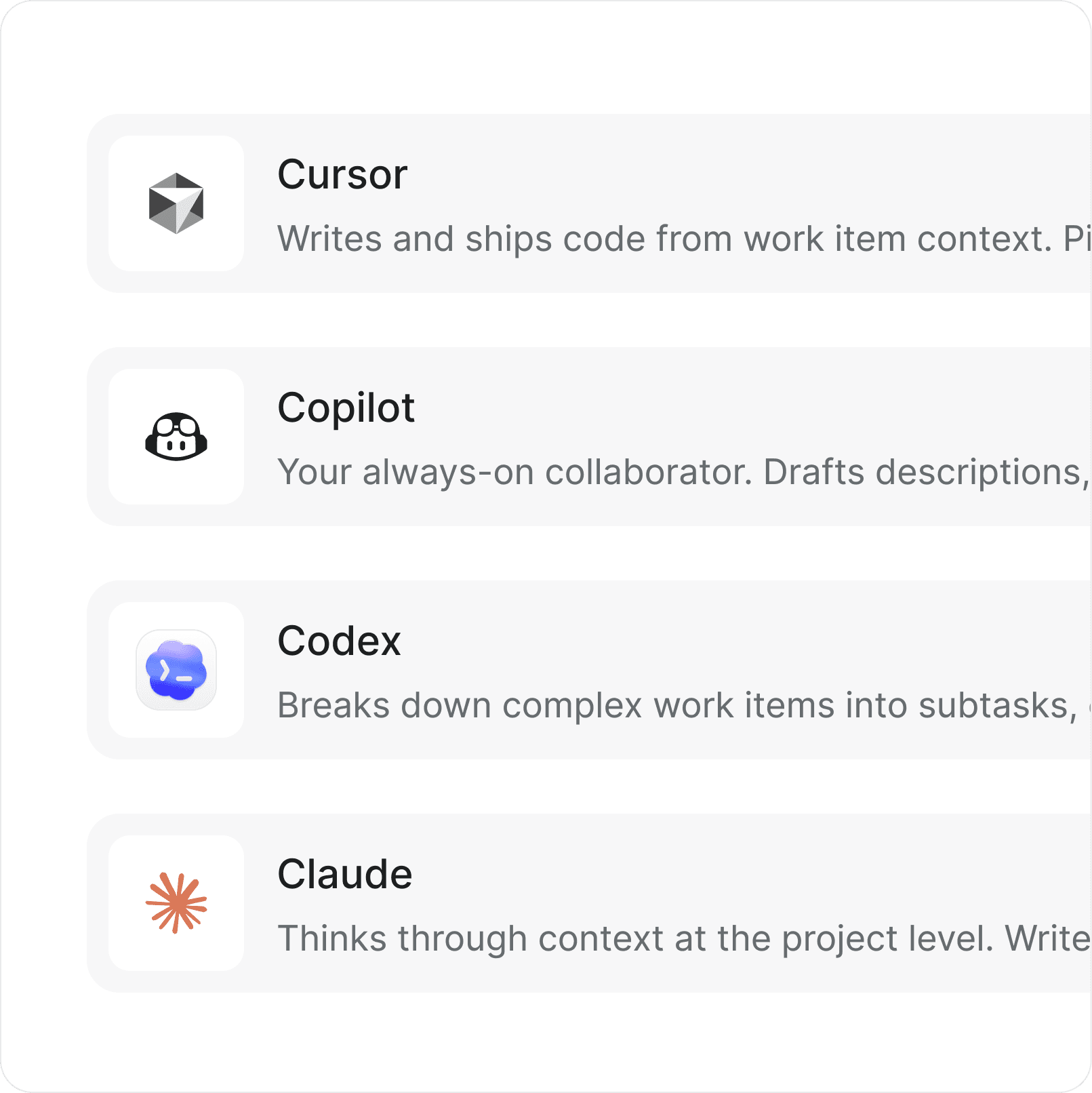Image resolution: width=1092 pixels, height=1093 pixels.
Task: Click the Codex description about breaking down subtasks
Action: tap(610, 705)
